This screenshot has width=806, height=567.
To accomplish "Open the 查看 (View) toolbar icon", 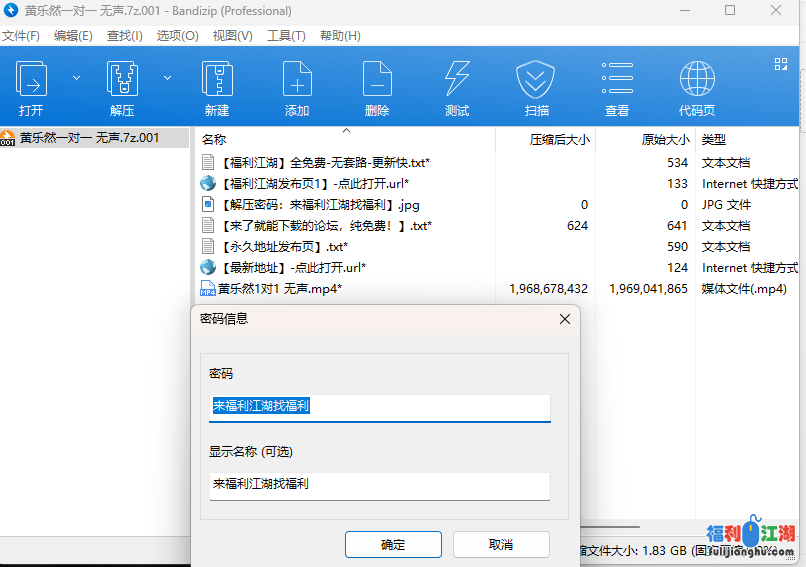I will pos(617,79).
